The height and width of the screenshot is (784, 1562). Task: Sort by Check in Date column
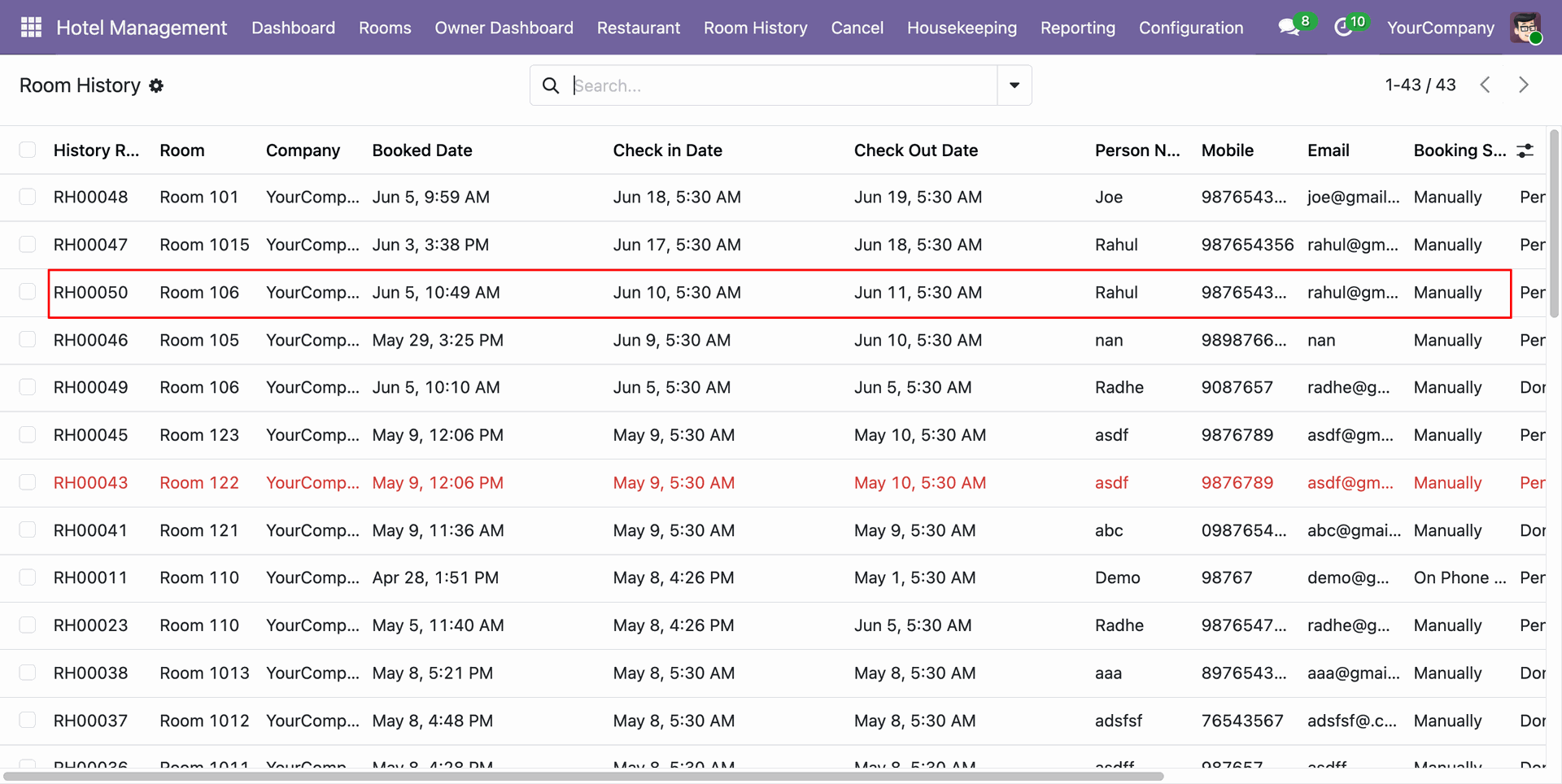pyautogui.click(x=667, y=150)
